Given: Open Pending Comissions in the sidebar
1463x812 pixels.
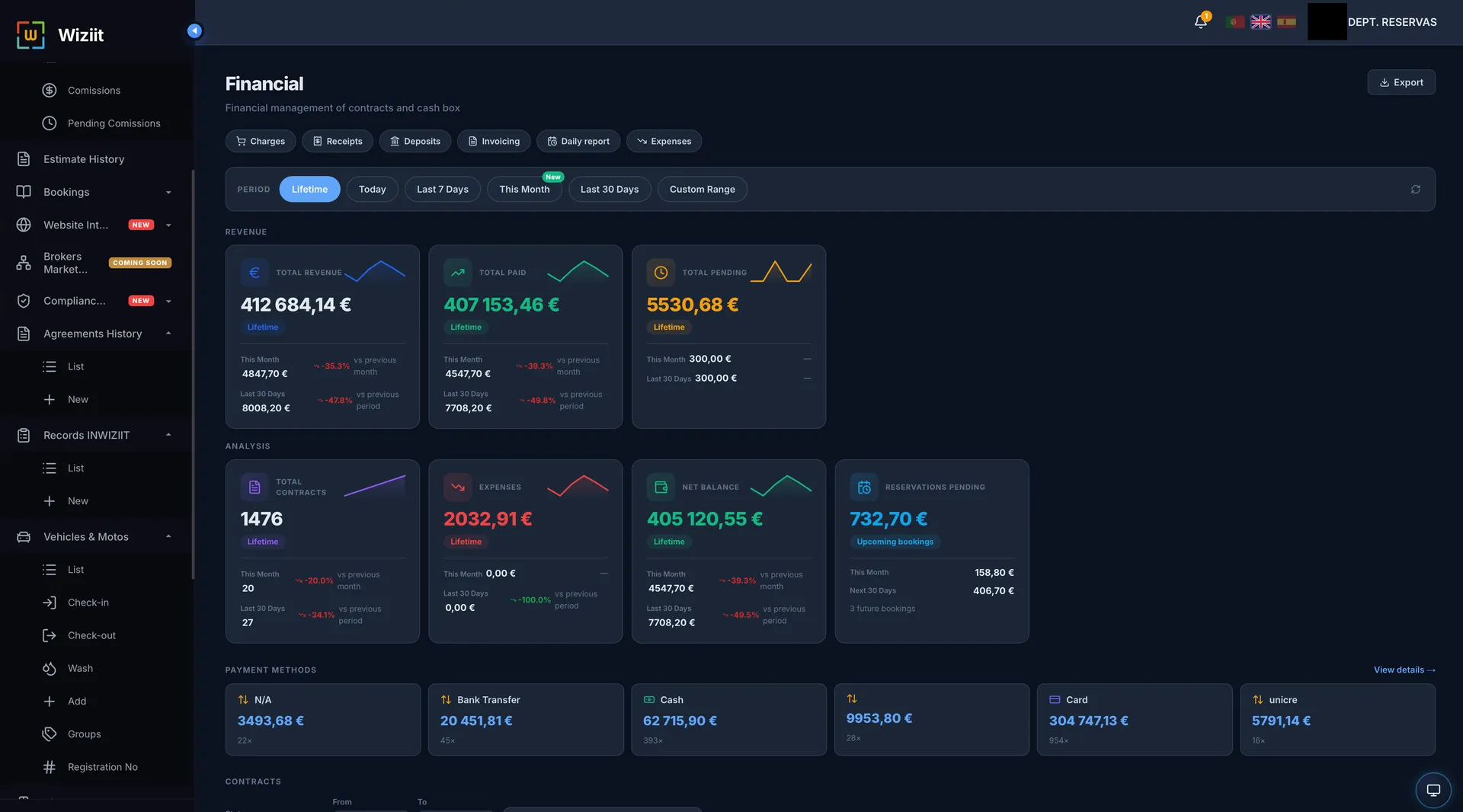Looking at the screenshot, I should pyautogui.click(x=102, y=123).
